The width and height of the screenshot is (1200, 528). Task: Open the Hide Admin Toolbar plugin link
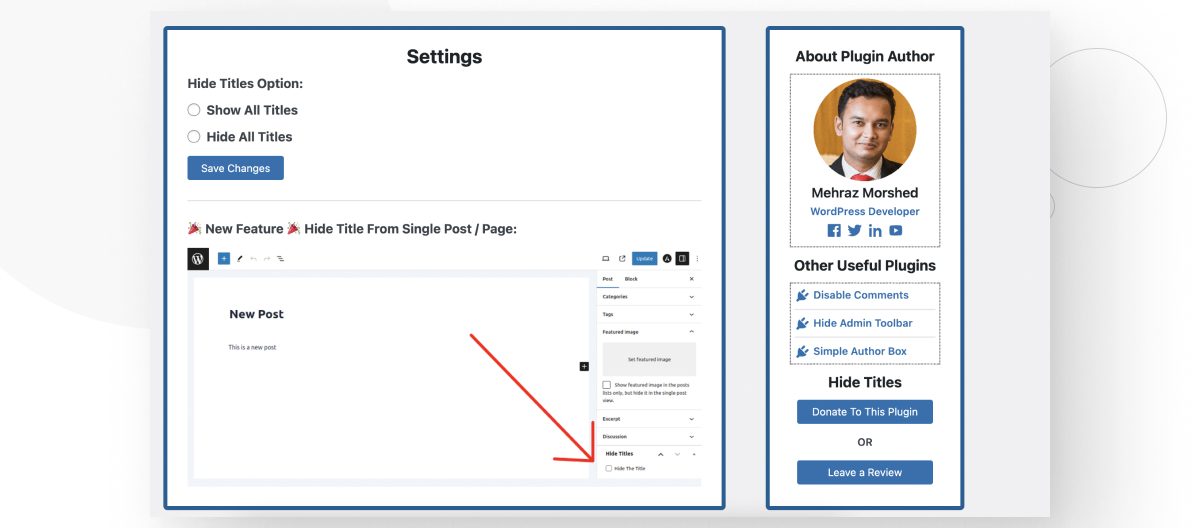coord(863,323)
